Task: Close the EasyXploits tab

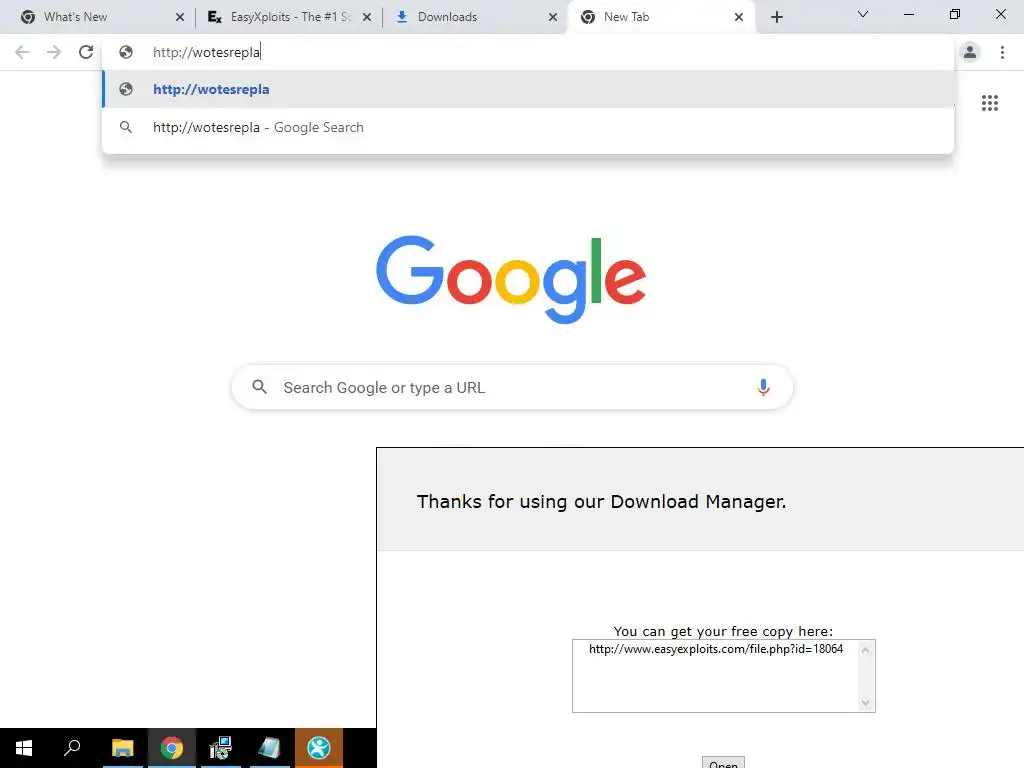Action: tap(367, 17)
